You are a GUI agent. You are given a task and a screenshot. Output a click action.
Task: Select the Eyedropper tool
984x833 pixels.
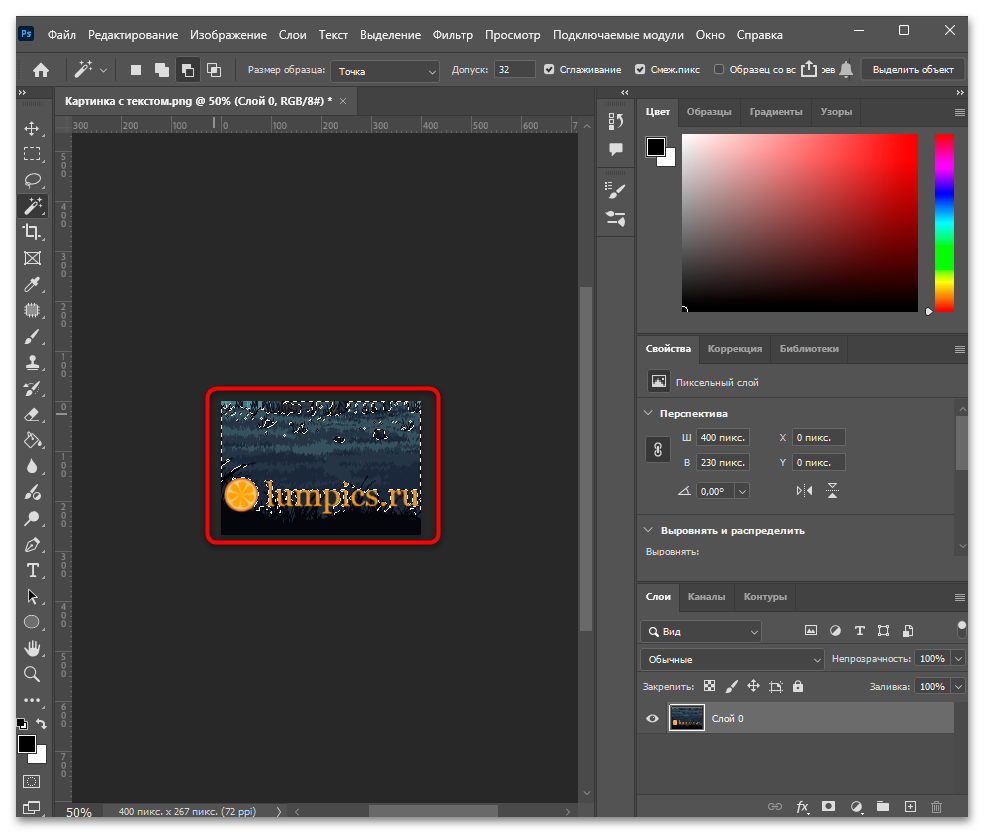[32, 284]
